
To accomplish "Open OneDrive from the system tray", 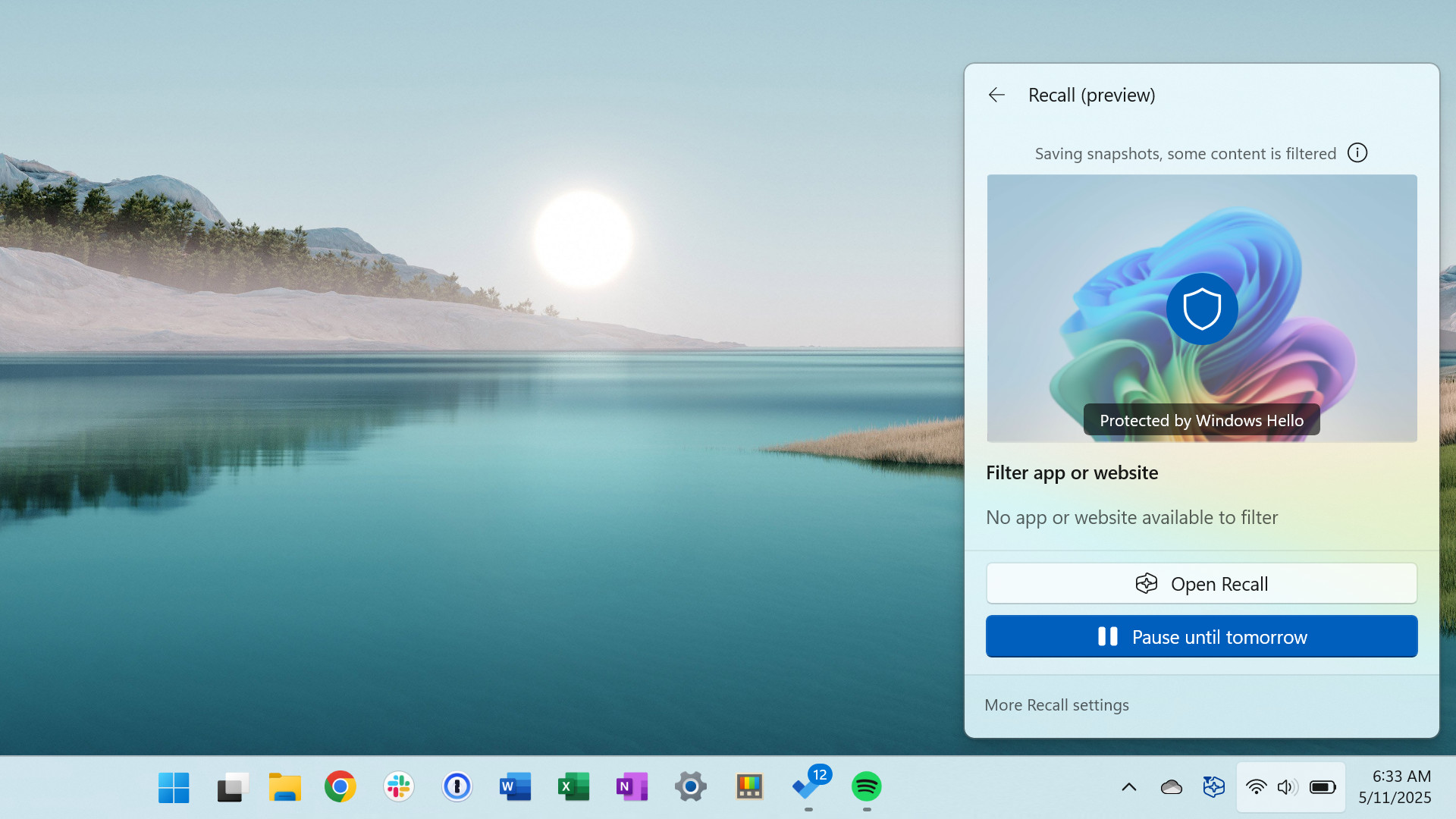I will [x=1172, y=787].
